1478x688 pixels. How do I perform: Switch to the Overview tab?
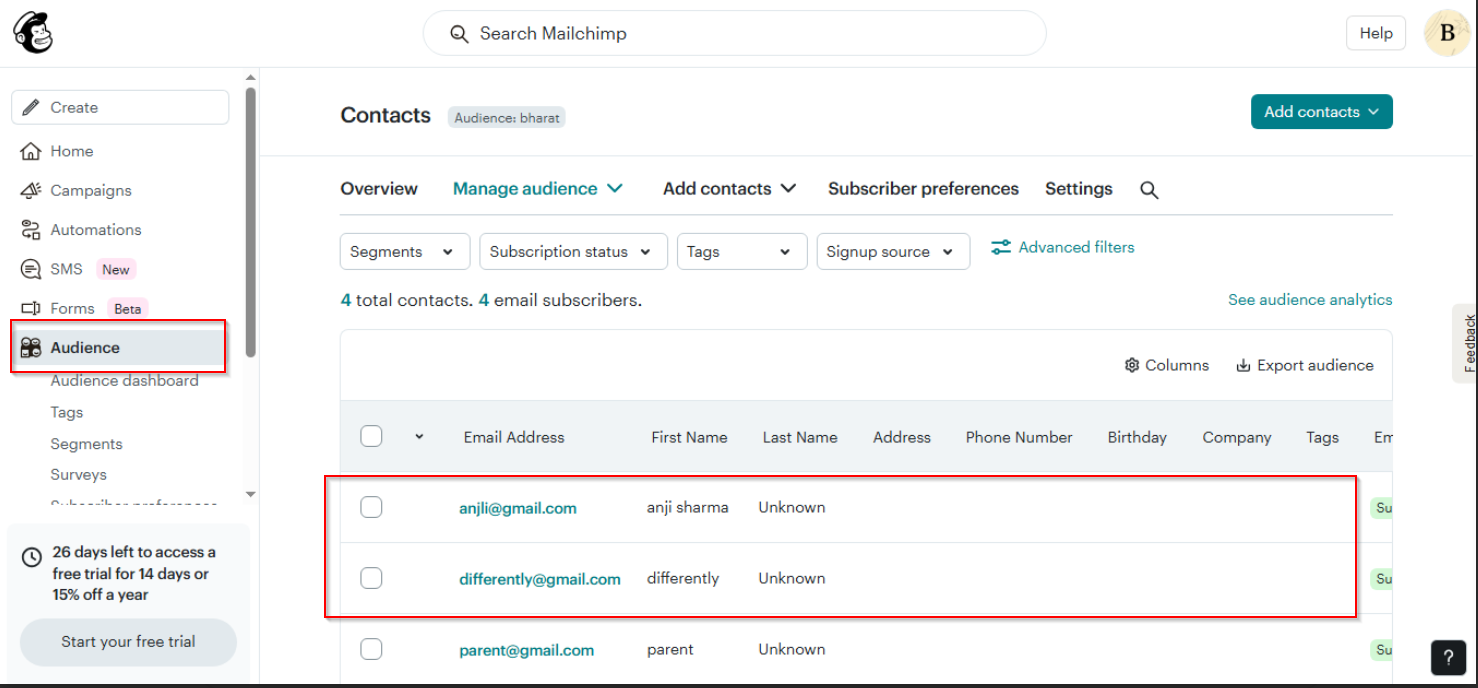[x=379, y=189]
